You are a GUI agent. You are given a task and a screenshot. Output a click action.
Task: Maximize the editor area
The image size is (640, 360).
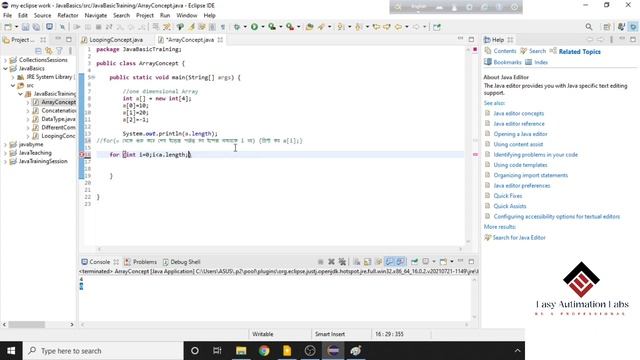point(471,39)
